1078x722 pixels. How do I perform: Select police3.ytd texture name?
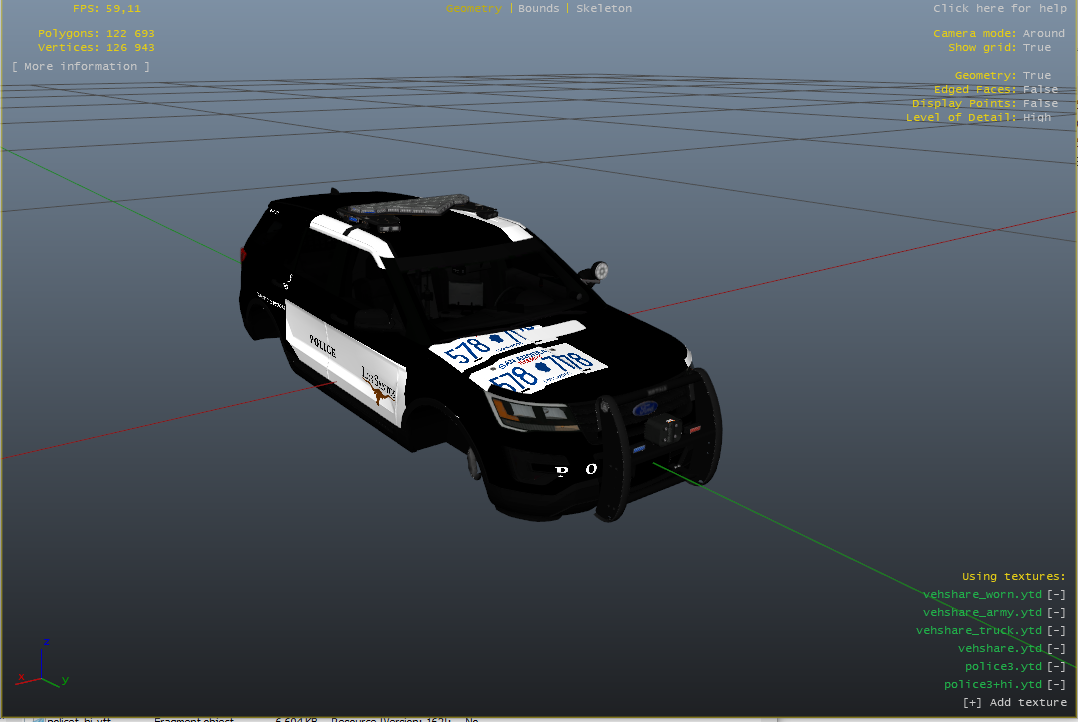[1004, 666]
